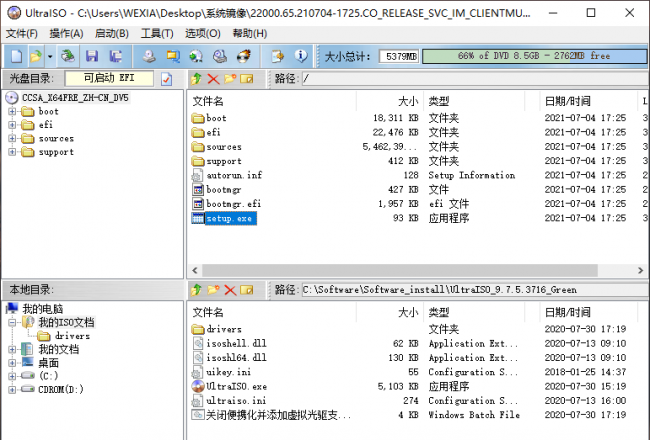650x440 pixels.
Task: Sort image list by 文件名 column header
Action: (x=208, y=101)
